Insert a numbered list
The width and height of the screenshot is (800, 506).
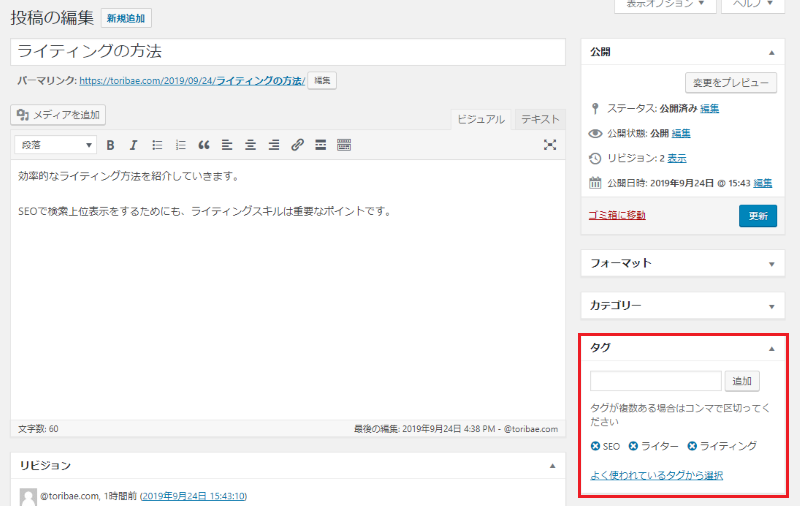(x=181, y=145)
